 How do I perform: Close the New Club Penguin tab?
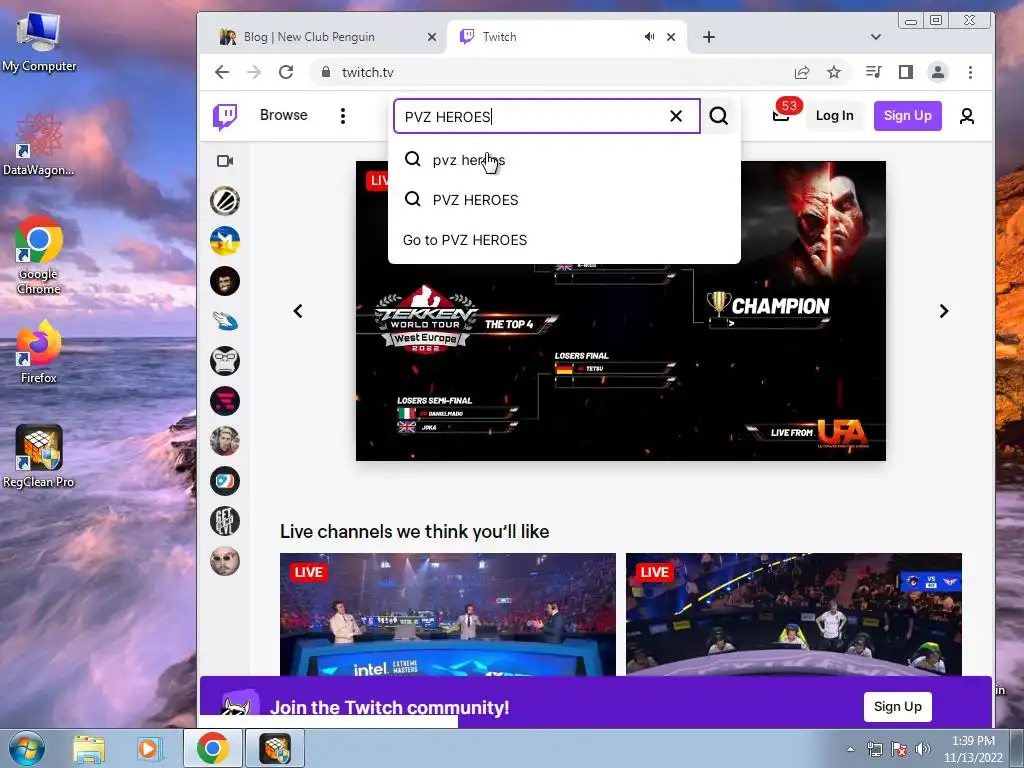(x=432, y=37)
